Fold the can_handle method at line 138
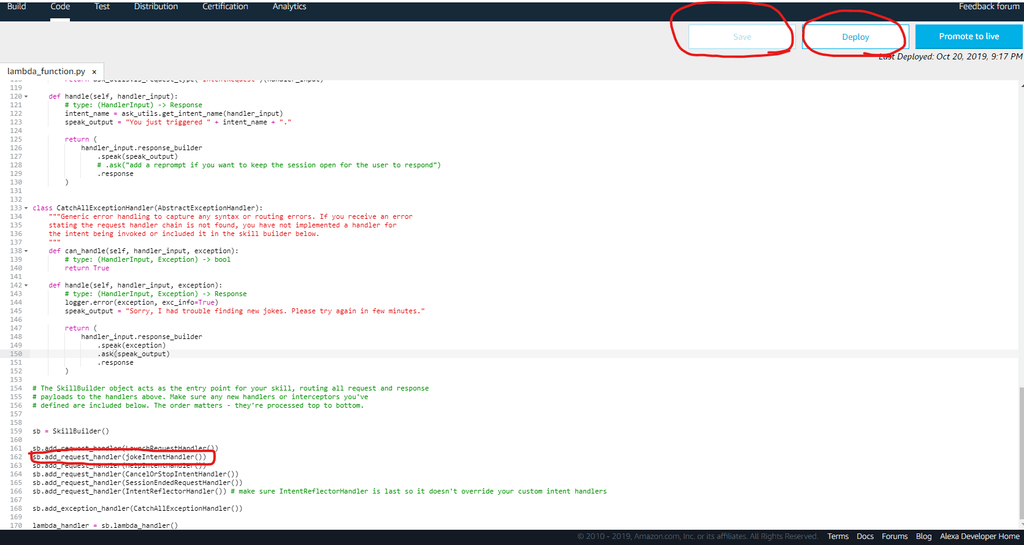The image size is (1024, 545). [26, 251]
